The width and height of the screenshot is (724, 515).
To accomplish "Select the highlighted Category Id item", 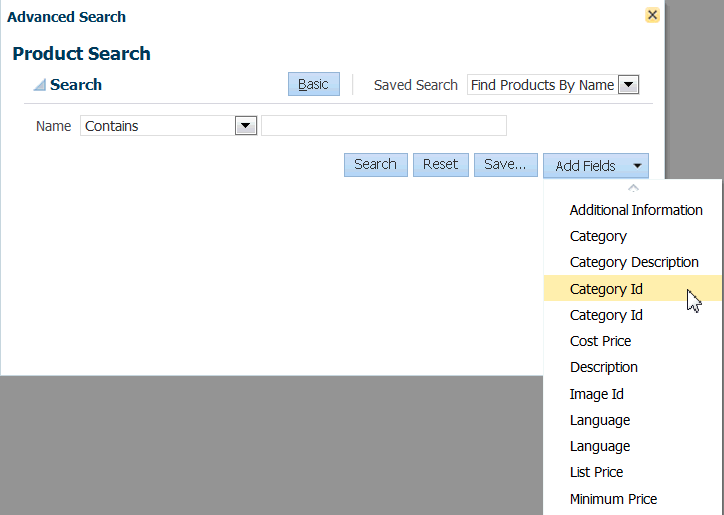I will 606,289.
